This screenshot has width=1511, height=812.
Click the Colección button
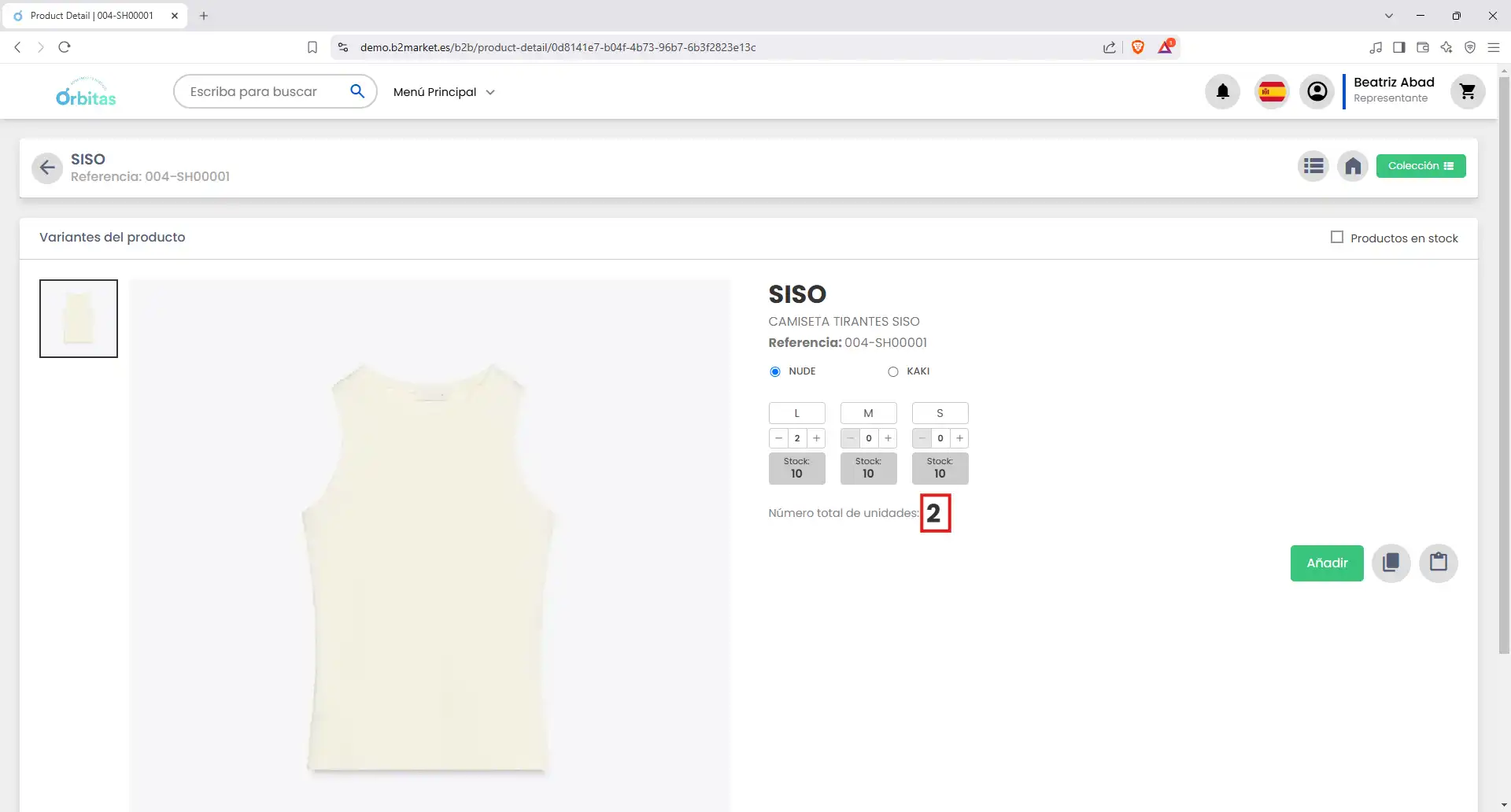click(1420, 166)
